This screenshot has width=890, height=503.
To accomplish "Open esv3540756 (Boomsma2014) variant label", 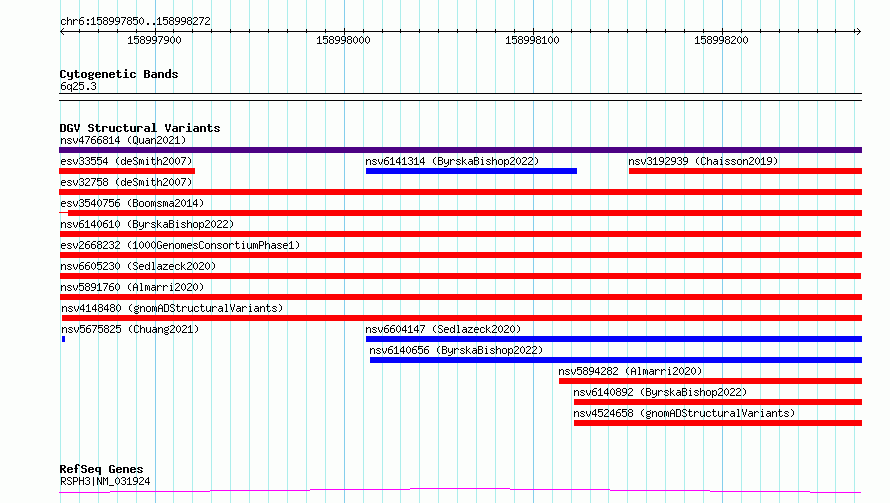I will (x=132, y=203).
